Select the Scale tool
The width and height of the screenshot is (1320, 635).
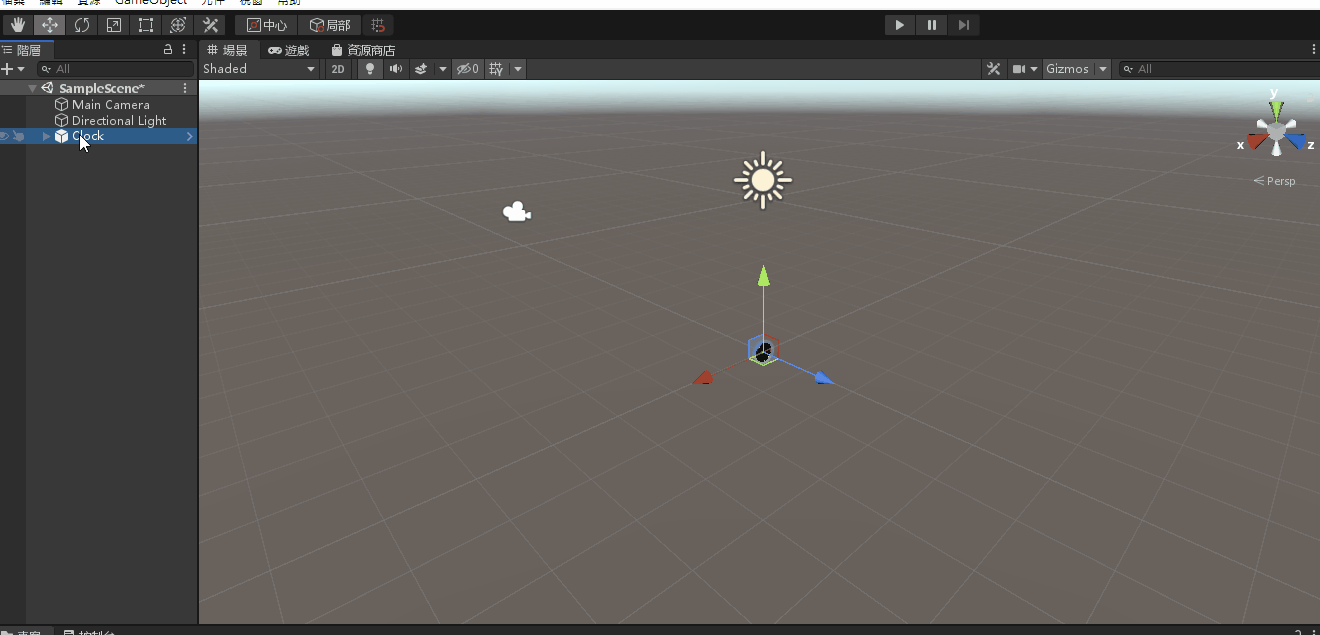coord(114,25)
